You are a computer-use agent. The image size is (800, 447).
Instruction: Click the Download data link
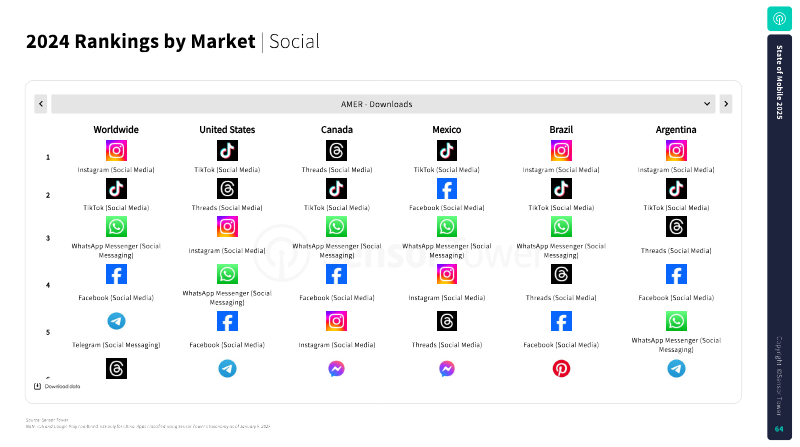point(57,386)
